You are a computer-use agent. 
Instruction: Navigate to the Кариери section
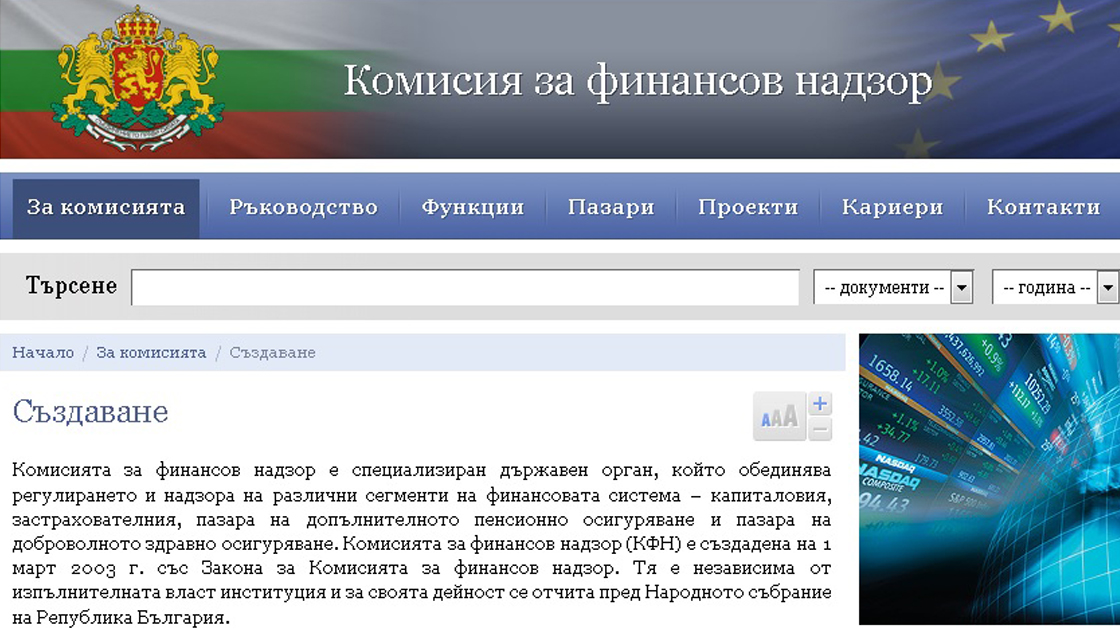pos(892,208)
